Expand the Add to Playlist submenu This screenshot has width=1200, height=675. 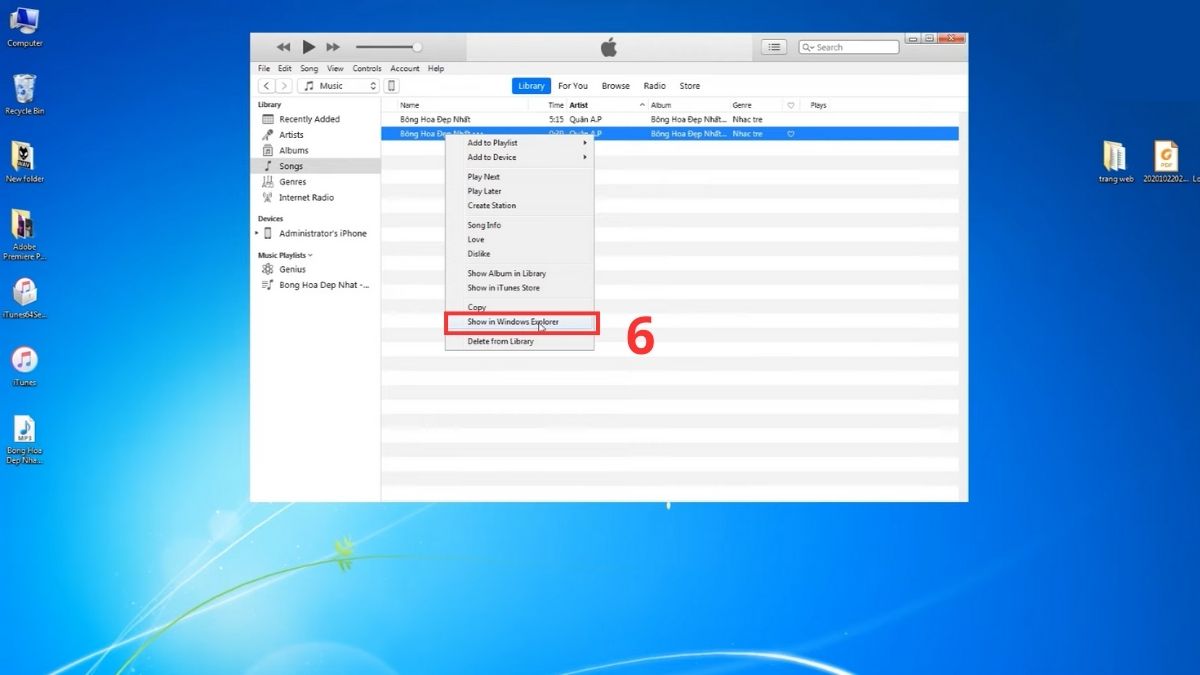coord(520,143)
